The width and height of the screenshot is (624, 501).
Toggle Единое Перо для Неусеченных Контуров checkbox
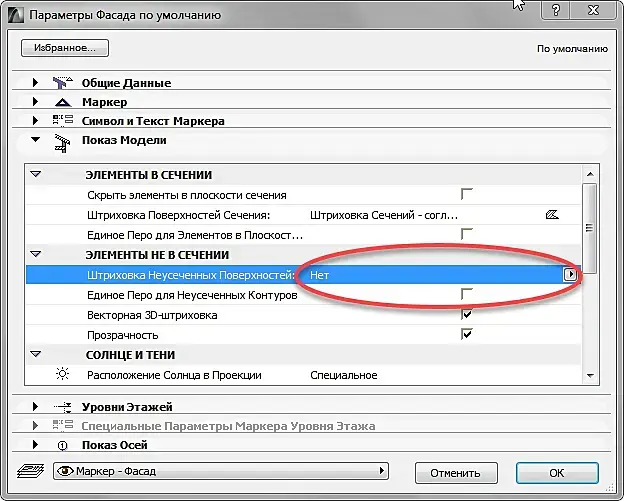point(466,294)
